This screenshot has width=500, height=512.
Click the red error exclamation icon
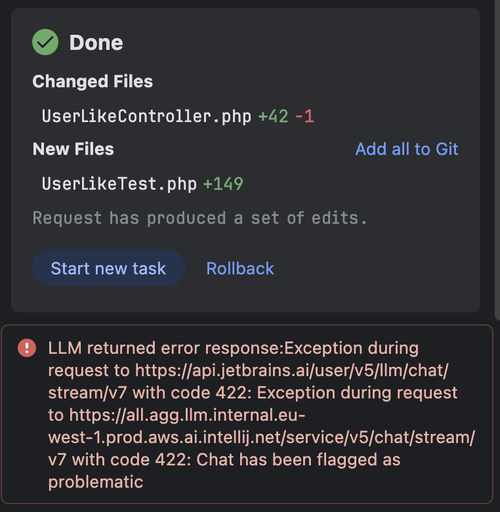(x=27, y=348)
